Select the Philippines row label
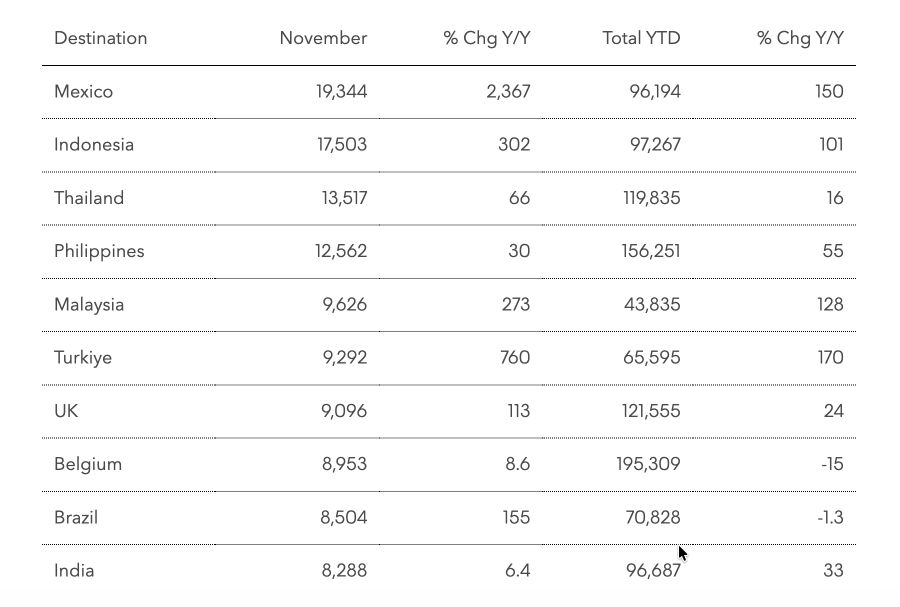 [99, 251]
